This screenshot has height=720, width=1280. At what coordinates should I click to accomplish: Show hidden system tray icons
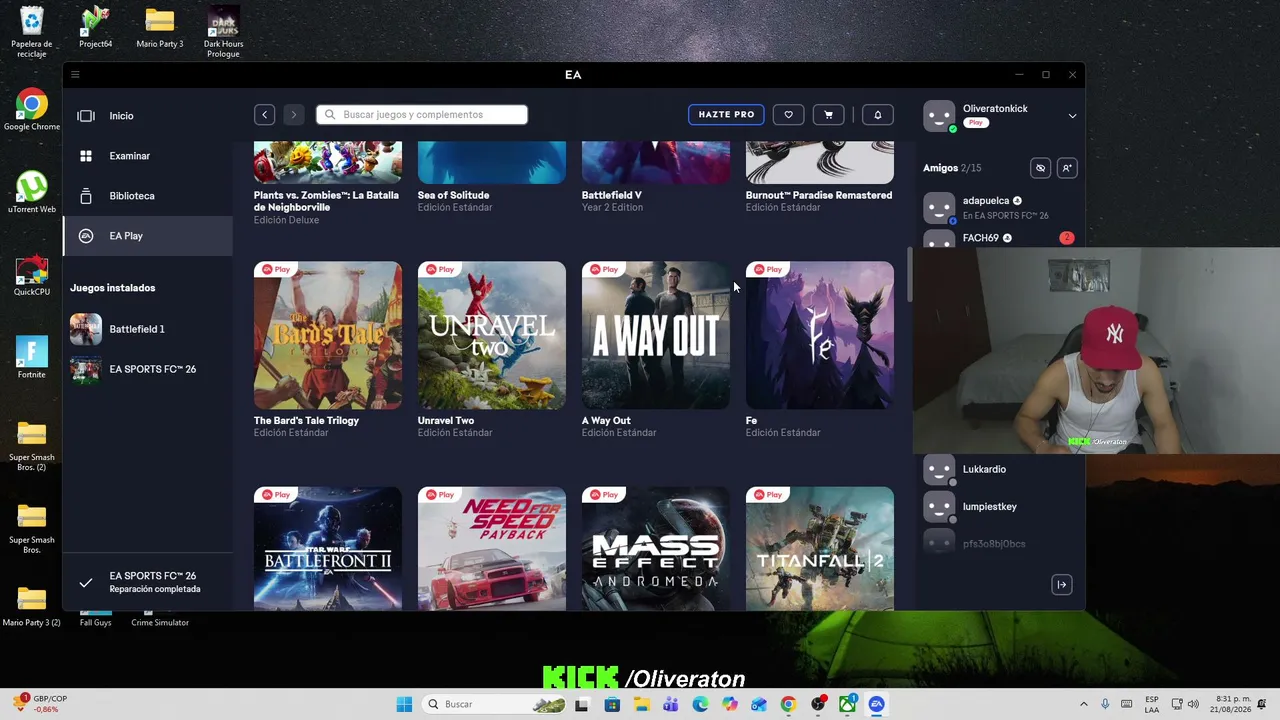pyautogui.click(x=1084, y=704)
